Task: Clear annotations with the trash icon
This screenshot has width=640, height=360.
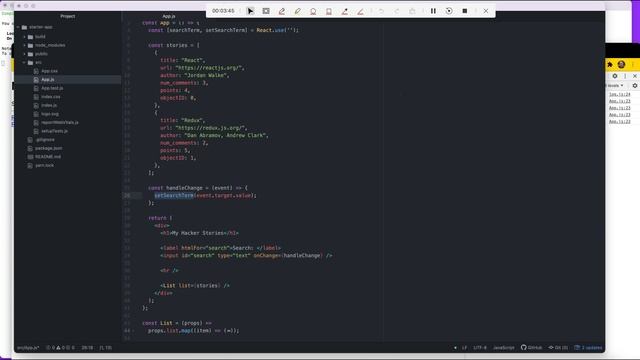Action: (412, 11)
